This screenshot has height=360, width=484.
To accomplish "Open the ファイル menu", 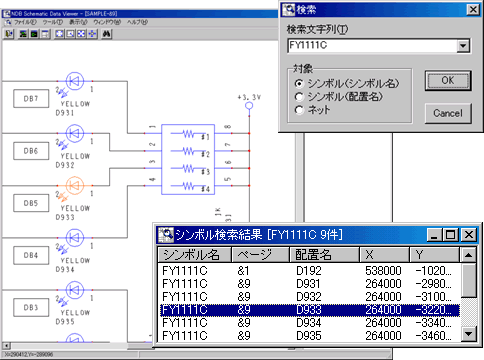I will click(25, 22).
